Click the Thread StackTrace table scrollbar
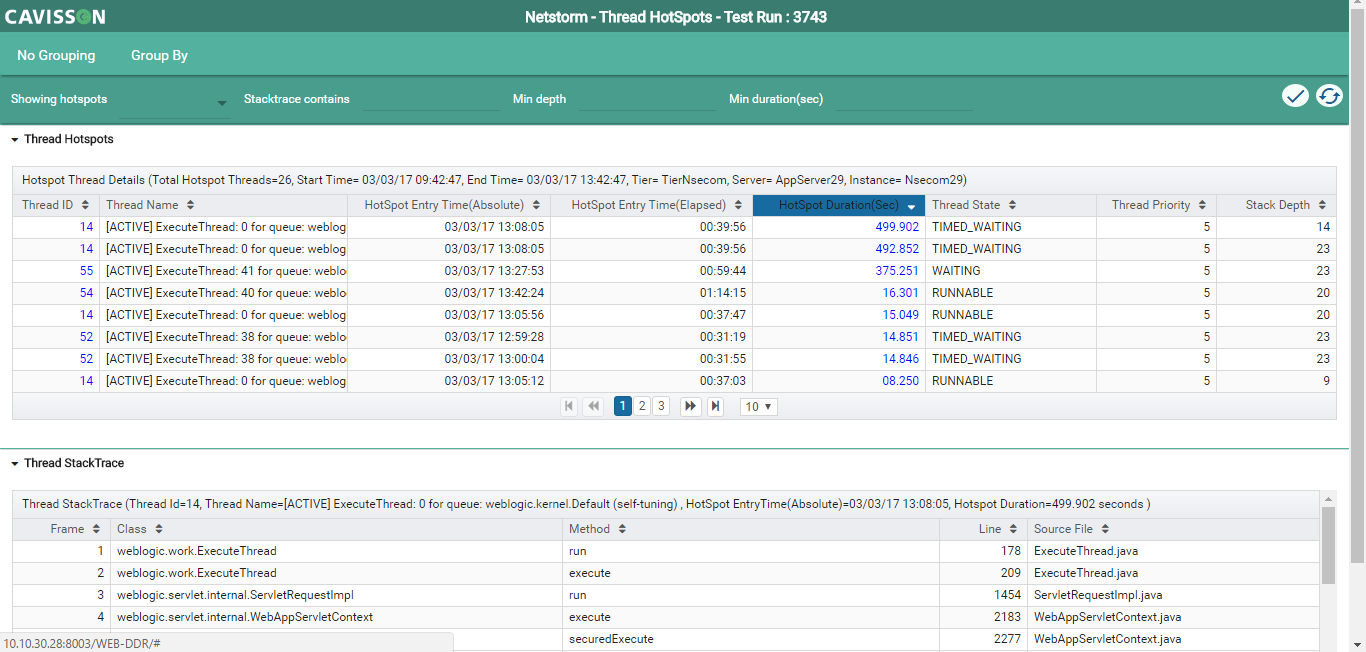1366x652 pixels. pyautogui.click(x=1328, y=544)
